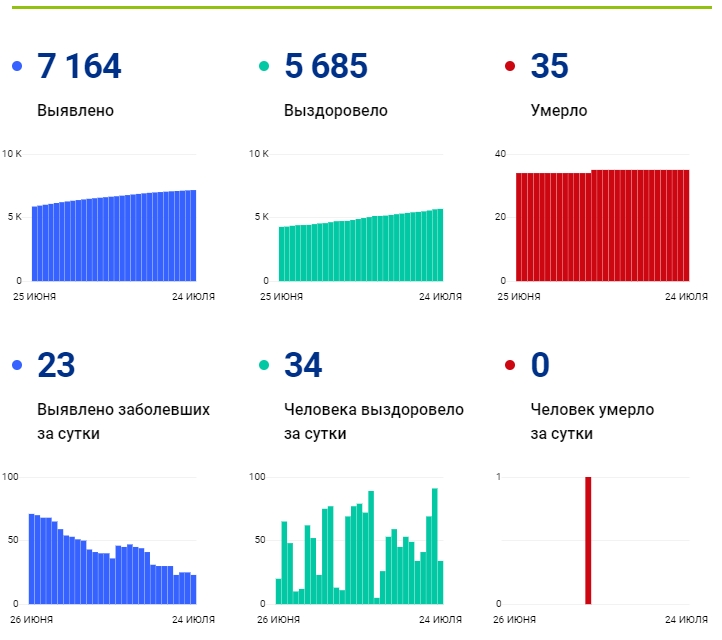This screenshot has height=640, width=722.
Task: Click the deaths total 35
Action: [x=550, y=66]
